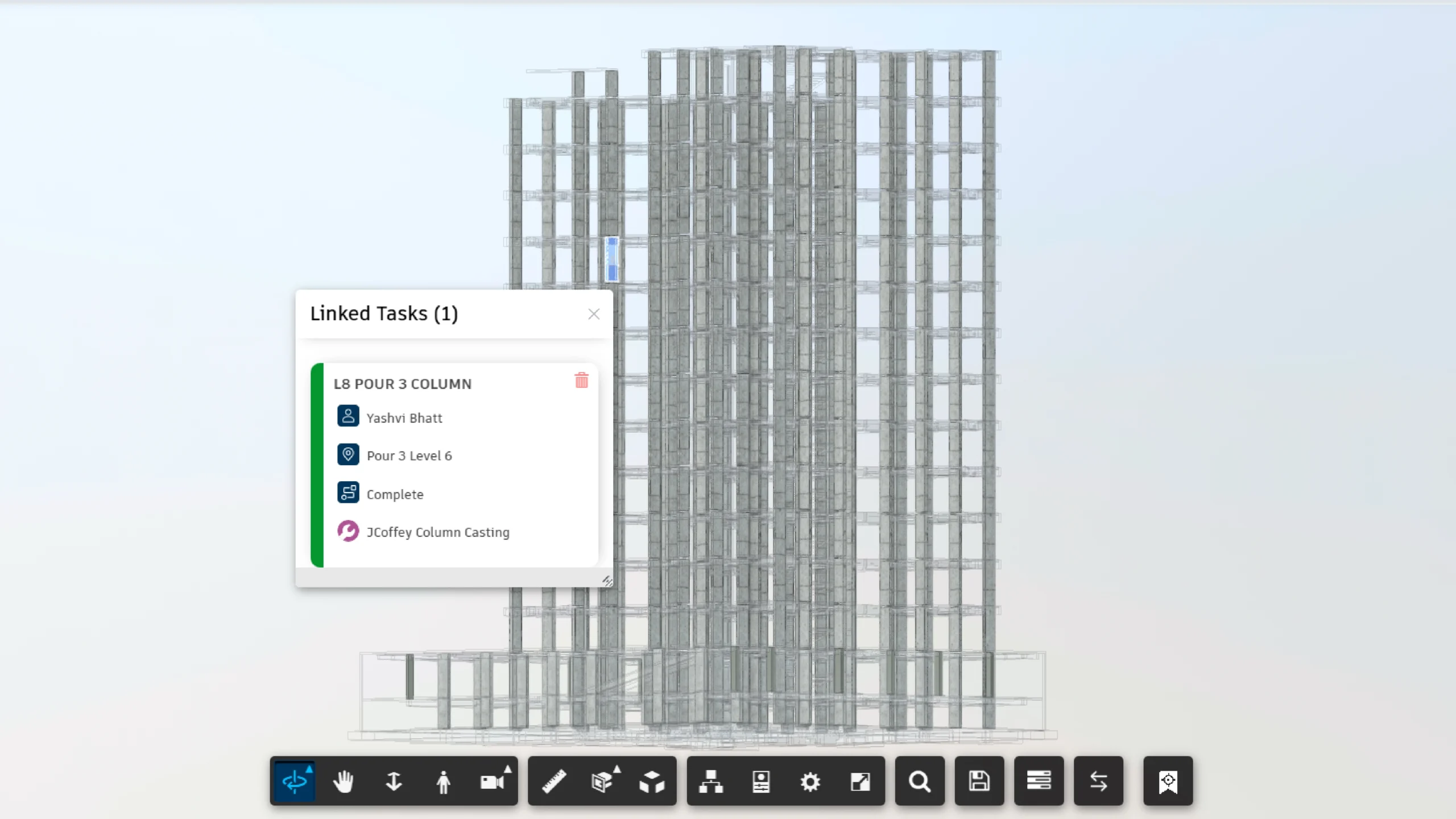Toggle full screen mode
The width and height of the screenshot is (1456, 819).
click(860, 781)
